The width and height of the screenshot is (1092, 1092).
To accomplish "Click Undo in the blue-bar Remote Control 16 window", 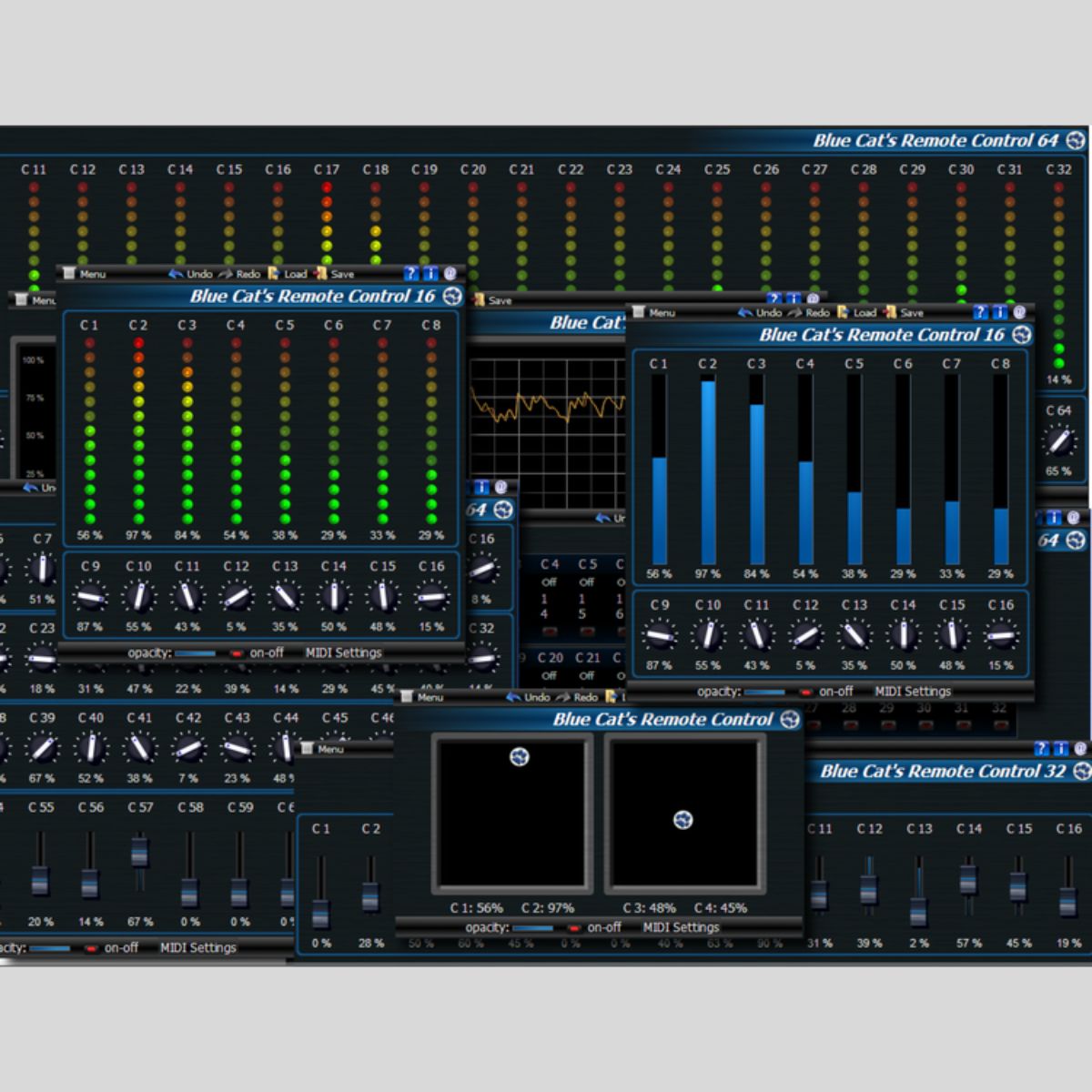I will [x=760, y=312].
